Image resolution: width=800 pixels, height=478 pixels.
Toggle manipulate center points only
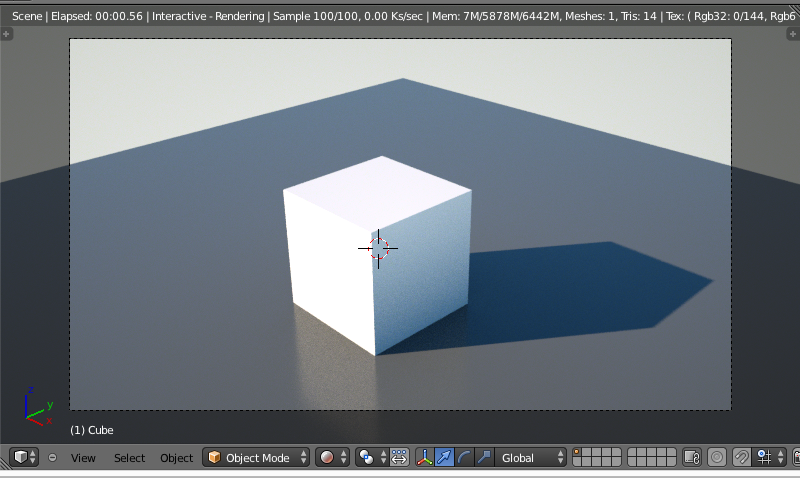399,457
